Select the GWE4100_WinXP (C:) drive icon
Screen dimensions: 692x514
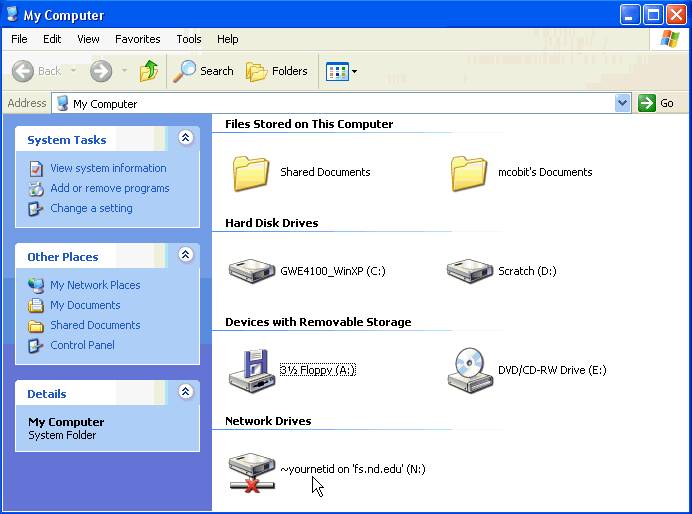coord(252,271)
